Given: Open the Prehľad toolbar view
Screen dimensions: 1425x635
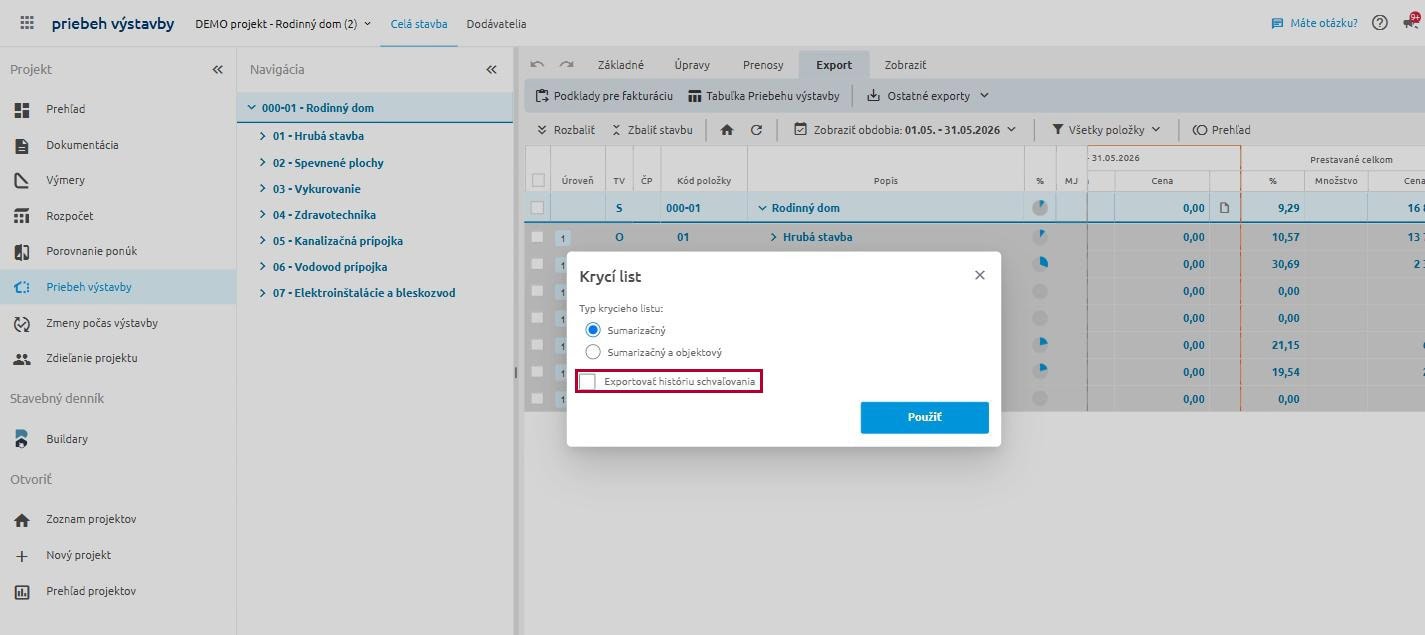Looking at the screenshot, I should [1221, 130].
